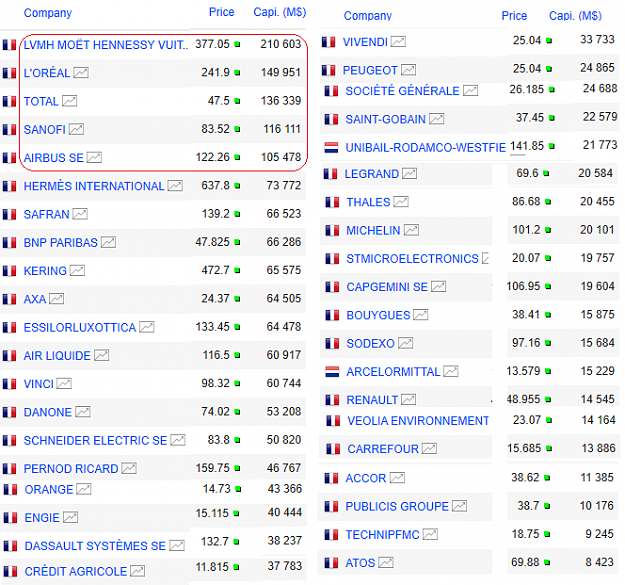Open the SANOFI company link
The width and height of the screenshot is (625, 585).
tap(45, 130)
